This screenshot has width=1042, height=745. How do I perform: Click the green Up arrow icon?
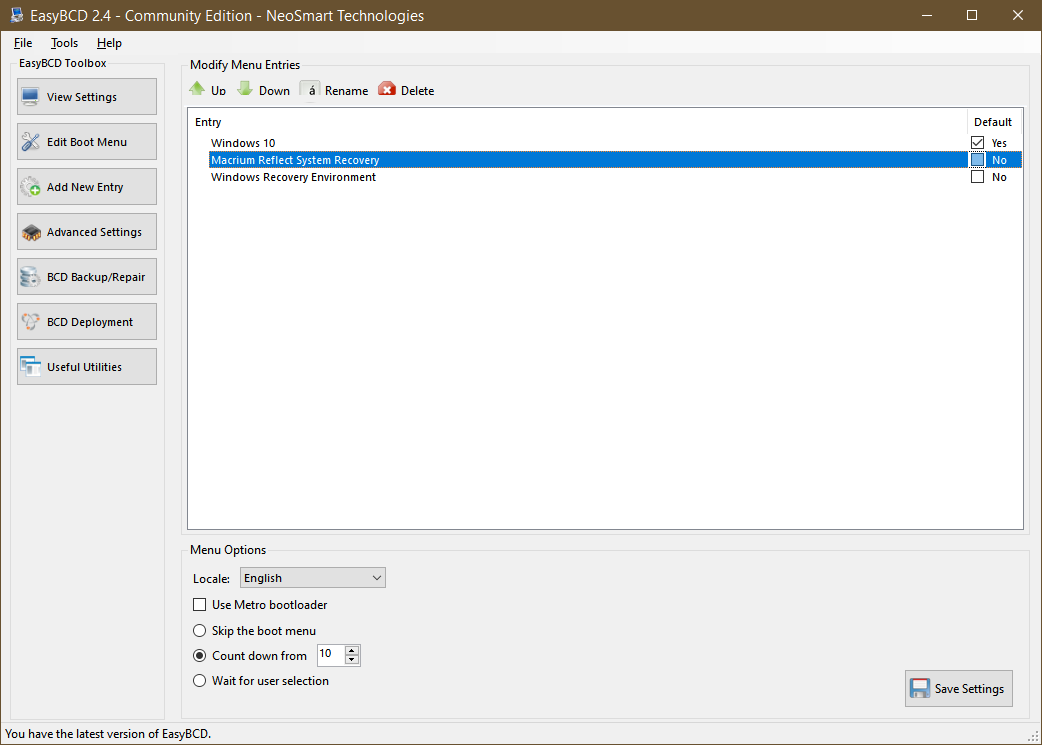(197, 88)
